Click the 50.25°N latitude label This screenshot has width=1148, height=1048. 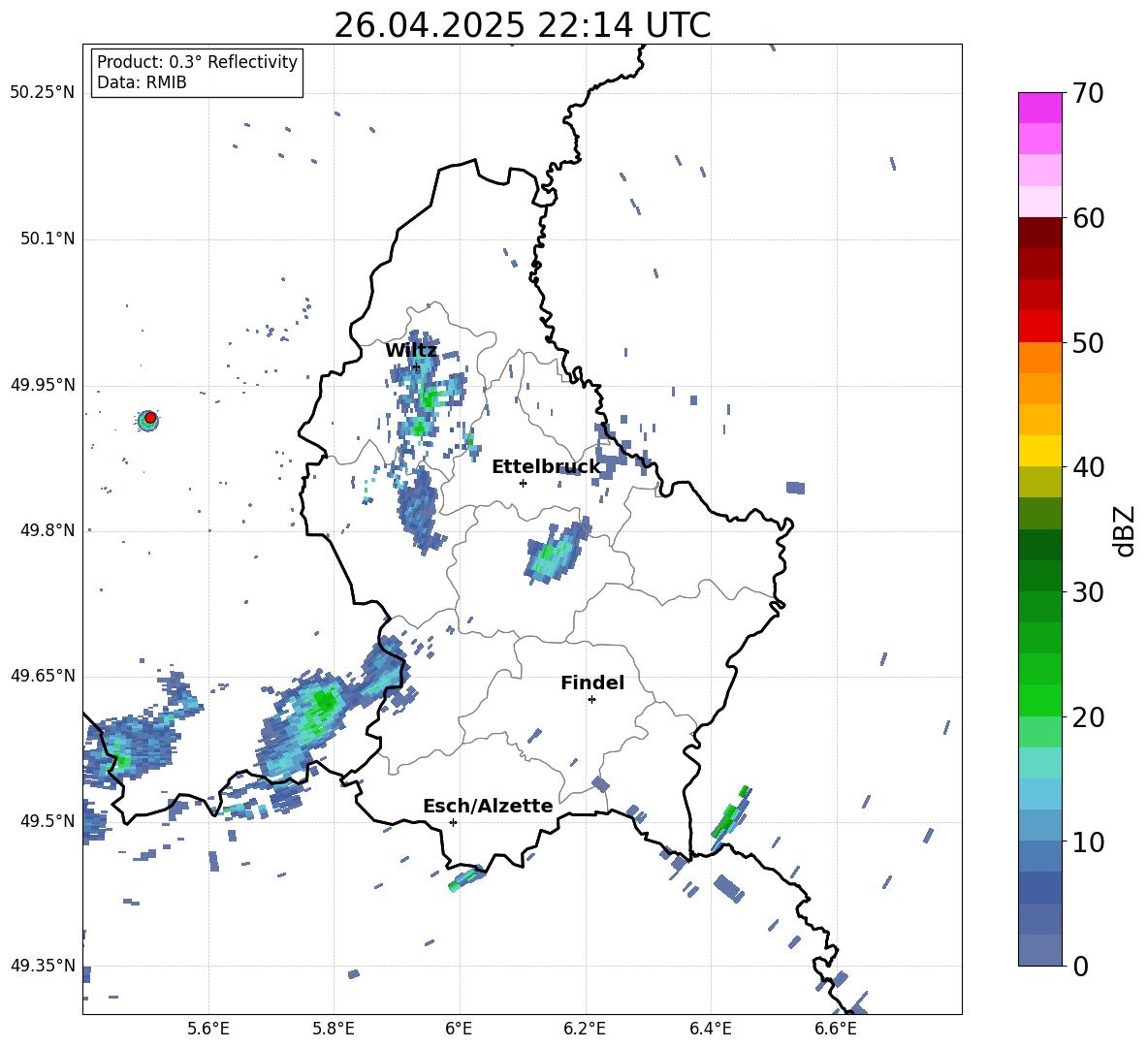(43, 93)
